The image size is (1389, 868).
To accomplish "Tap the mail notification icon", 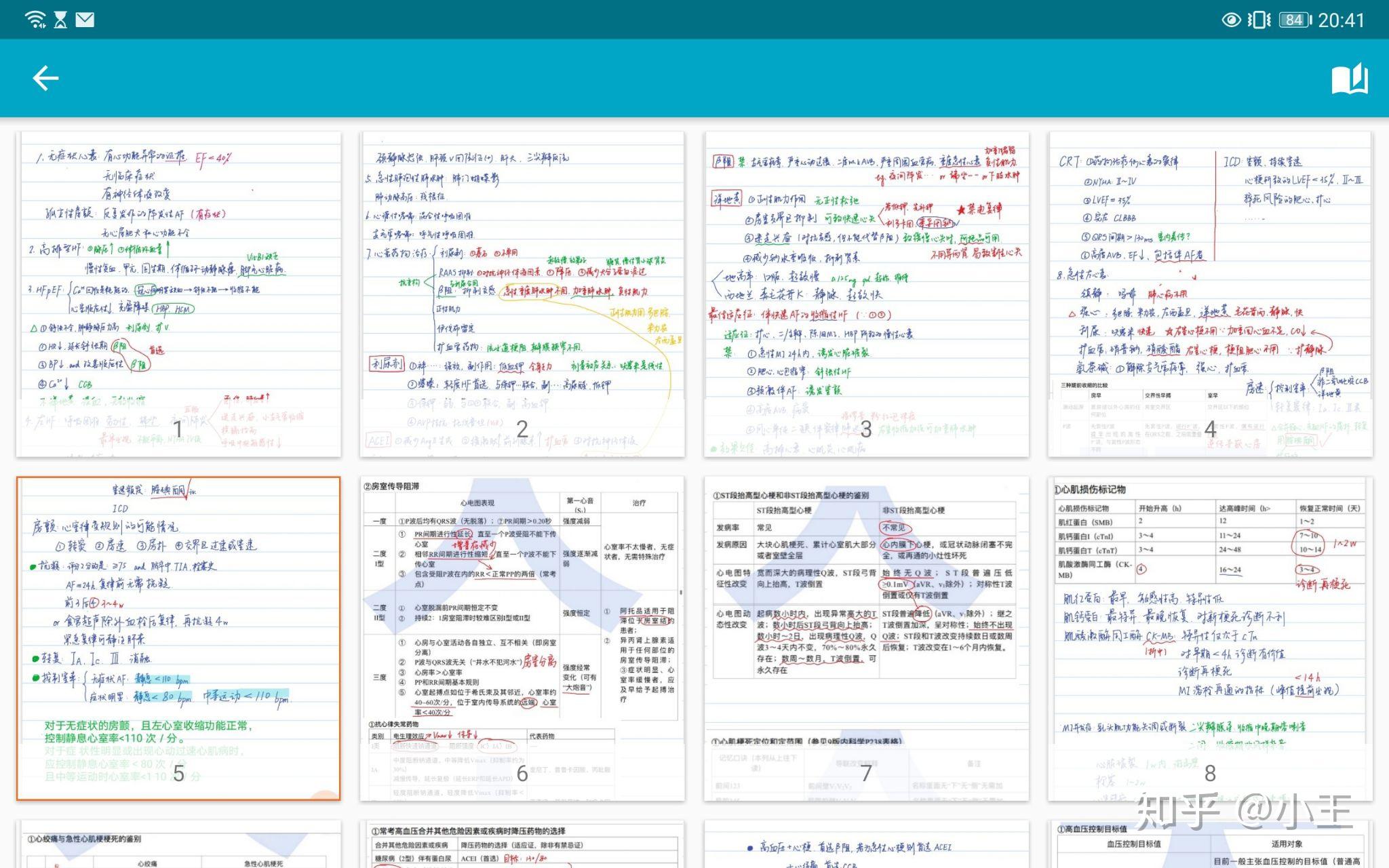I will coord(85,20).
